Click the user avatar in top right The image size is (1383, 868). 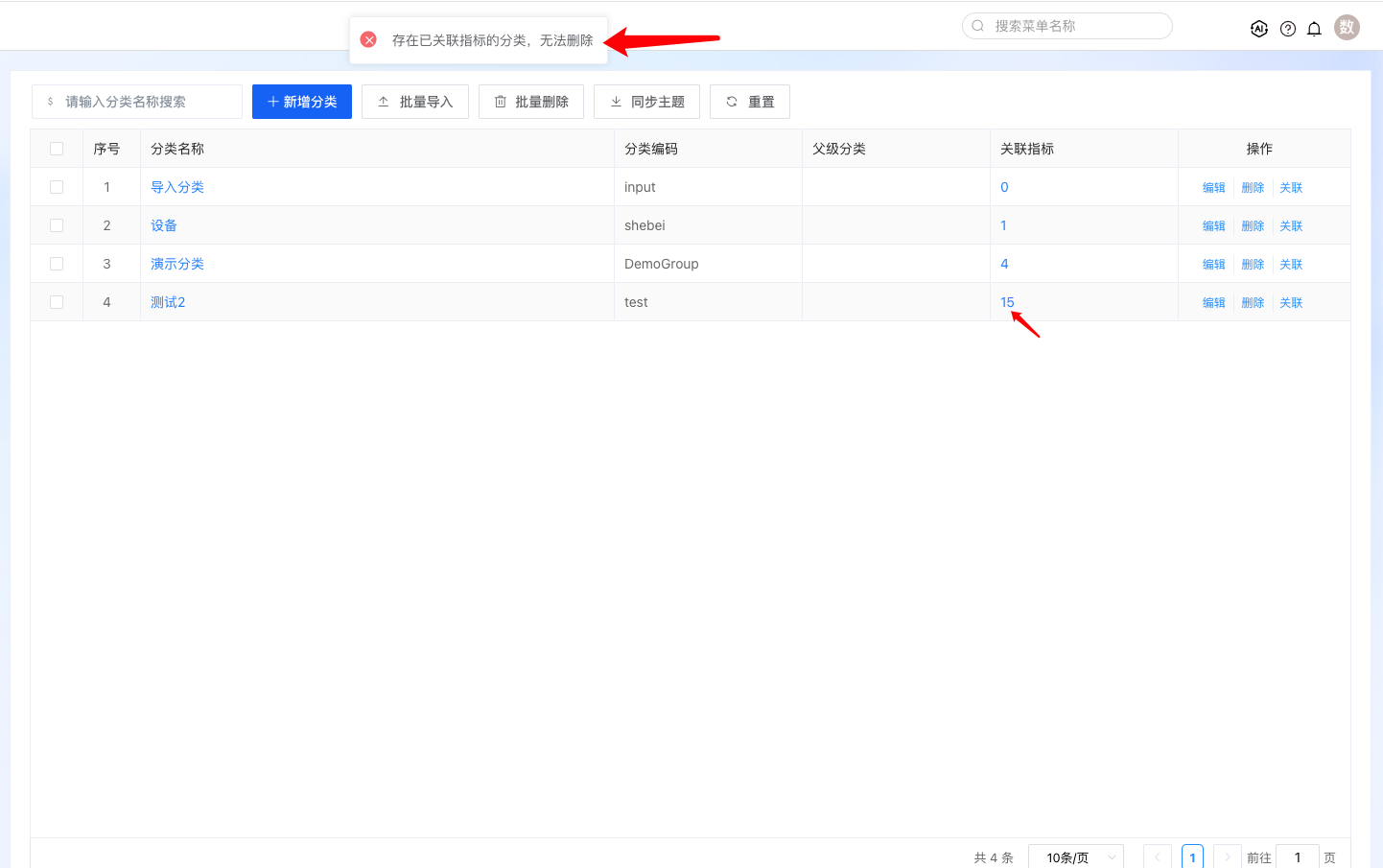[x=1348, y=28]
